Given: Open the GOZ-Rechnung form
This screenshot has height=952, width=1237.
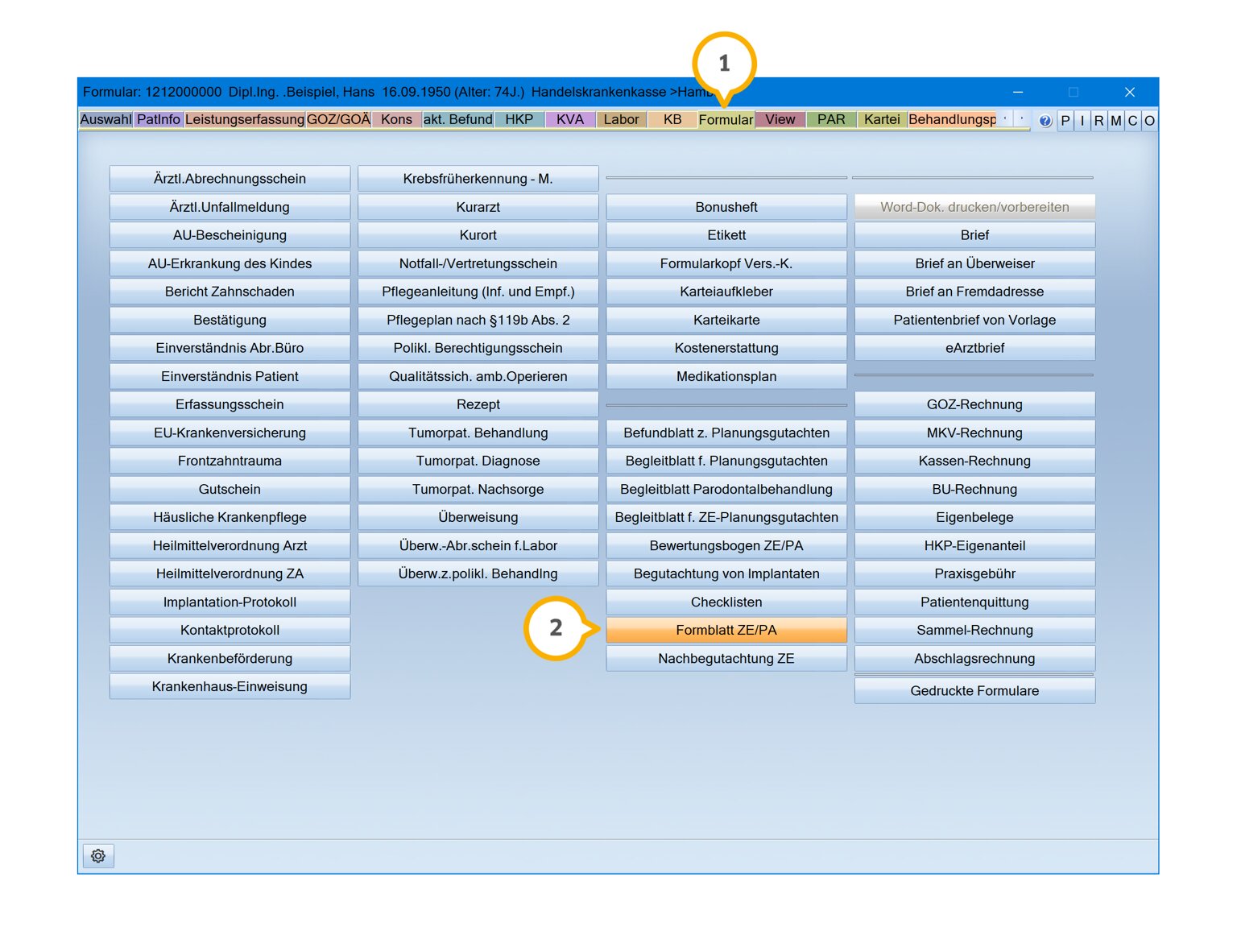Looking at the screenshot, I should (x=974, y=404).
